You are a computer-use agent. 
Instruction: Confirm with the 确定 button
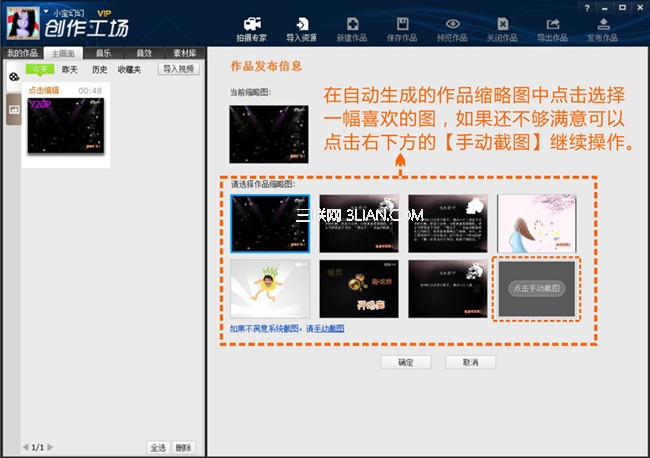click(x=406, y=362)
